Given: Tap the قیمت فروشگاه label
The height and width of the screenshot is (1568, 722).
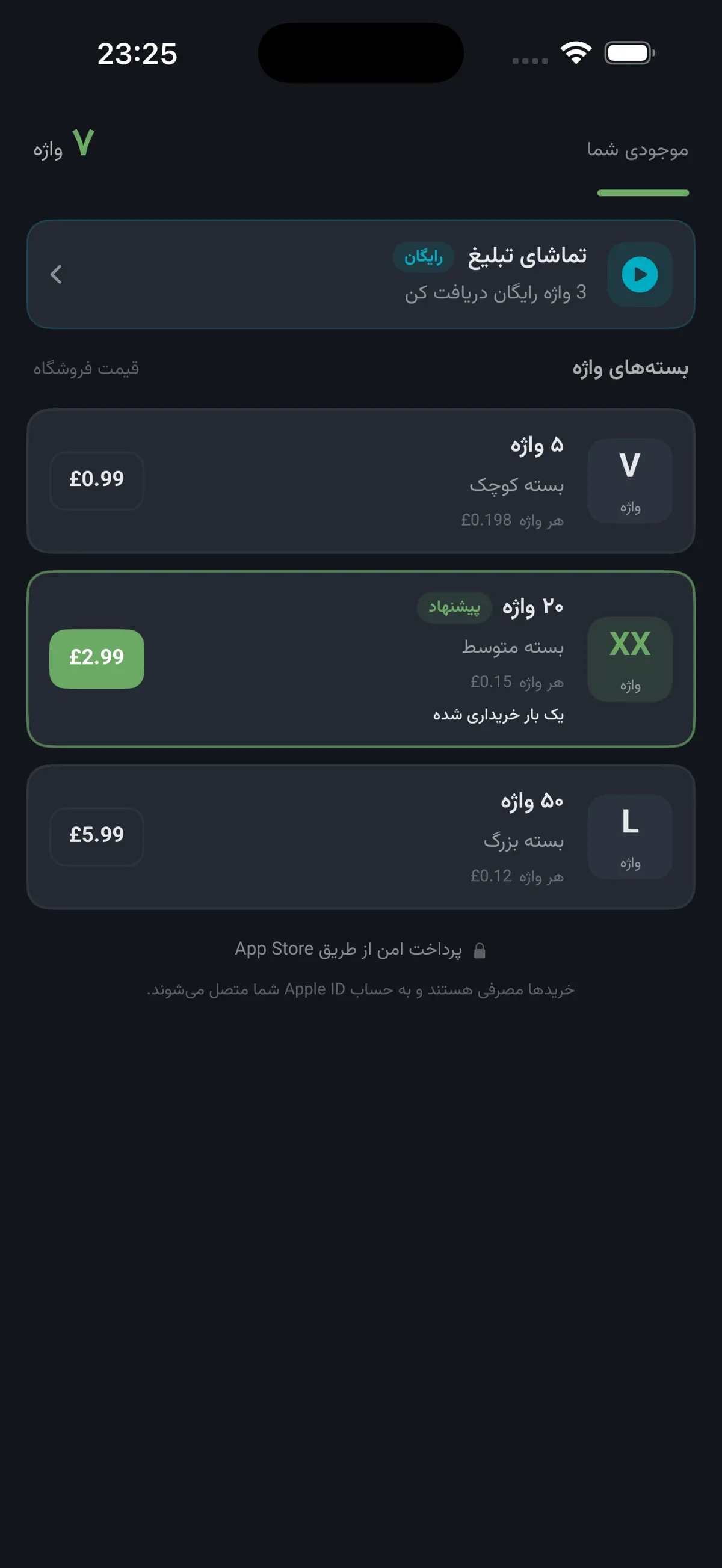Looking at the screenshot, I should tap(86, 368).
